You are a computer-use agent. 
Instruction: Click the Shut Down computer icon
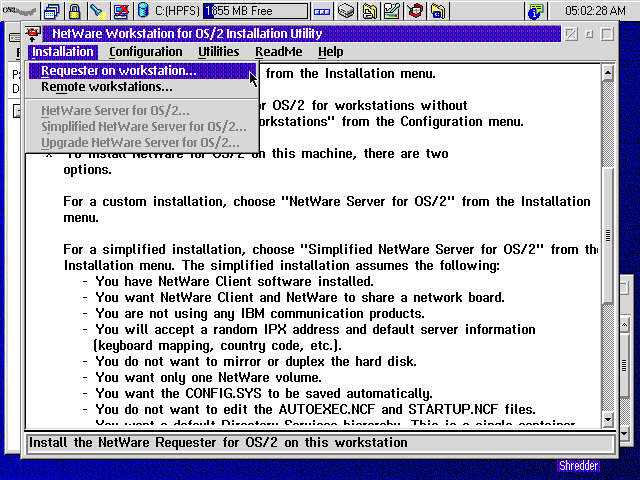(121, 11)
